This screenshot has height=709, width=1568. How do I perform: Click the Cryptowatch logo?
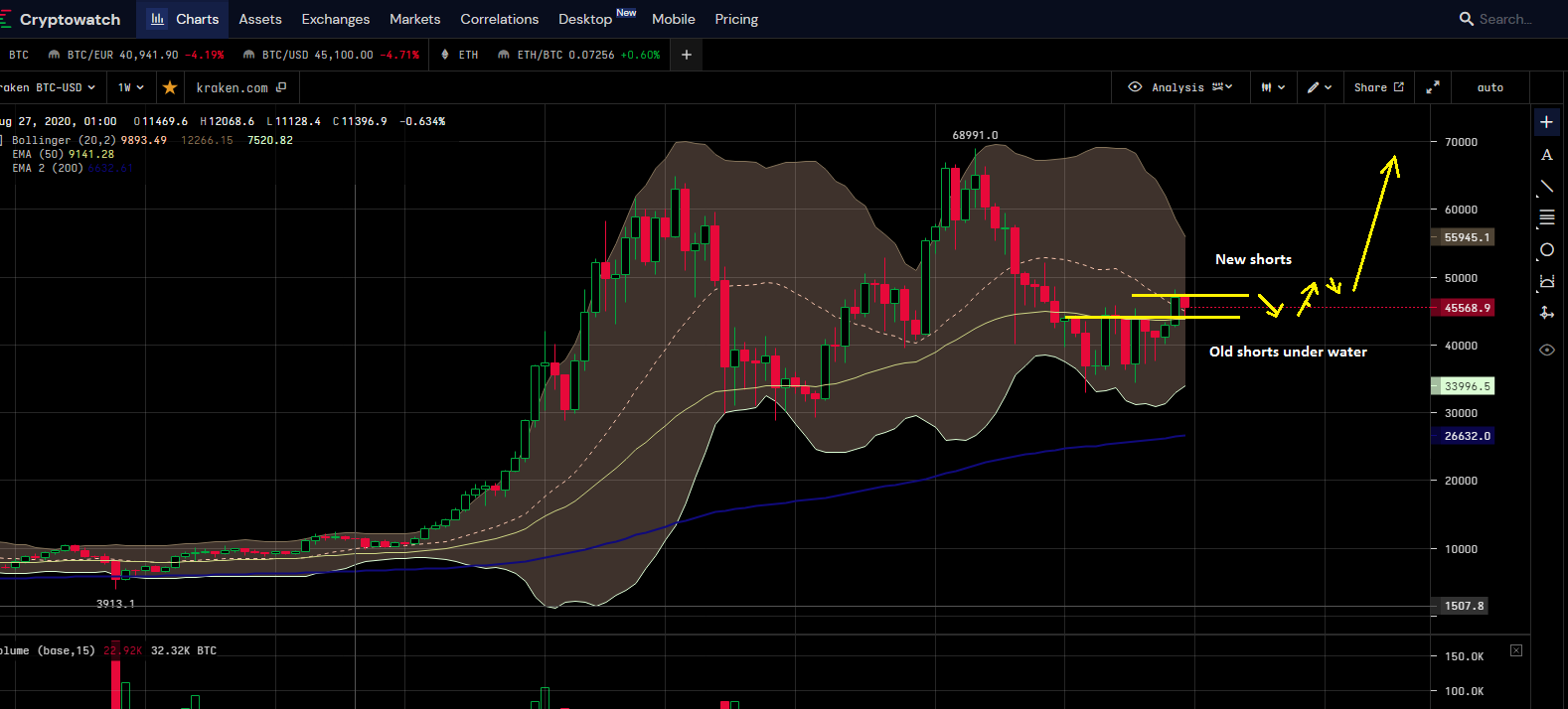tap(61, 19)
